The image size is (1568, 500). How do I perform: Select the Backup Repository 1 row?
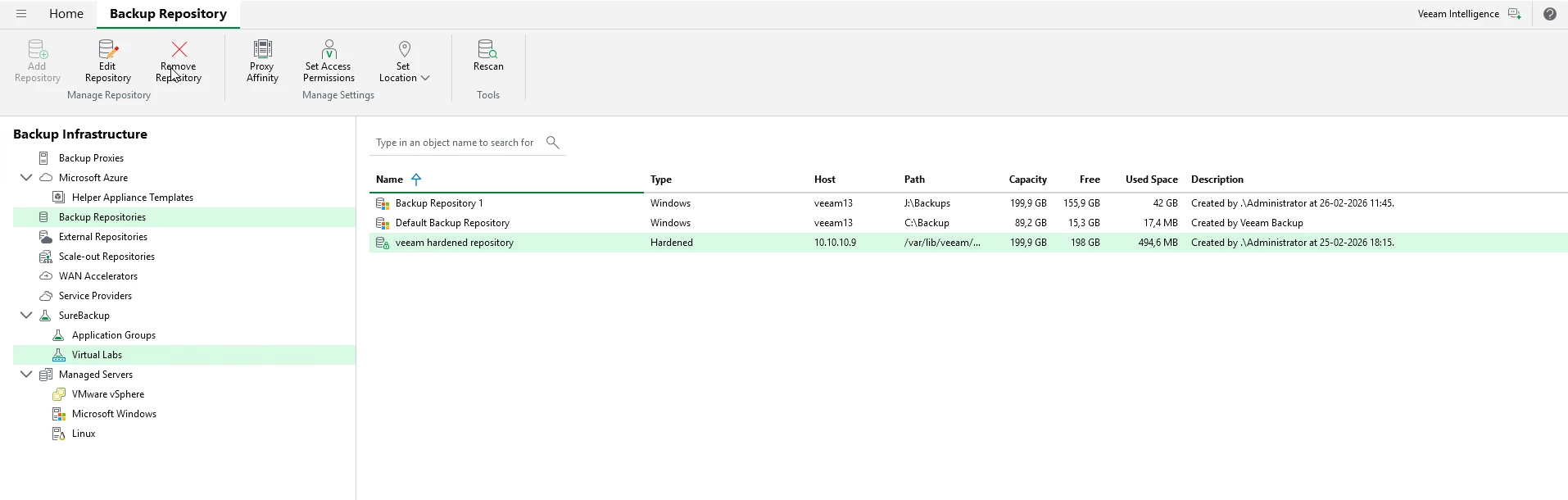(x=968, y=203)
